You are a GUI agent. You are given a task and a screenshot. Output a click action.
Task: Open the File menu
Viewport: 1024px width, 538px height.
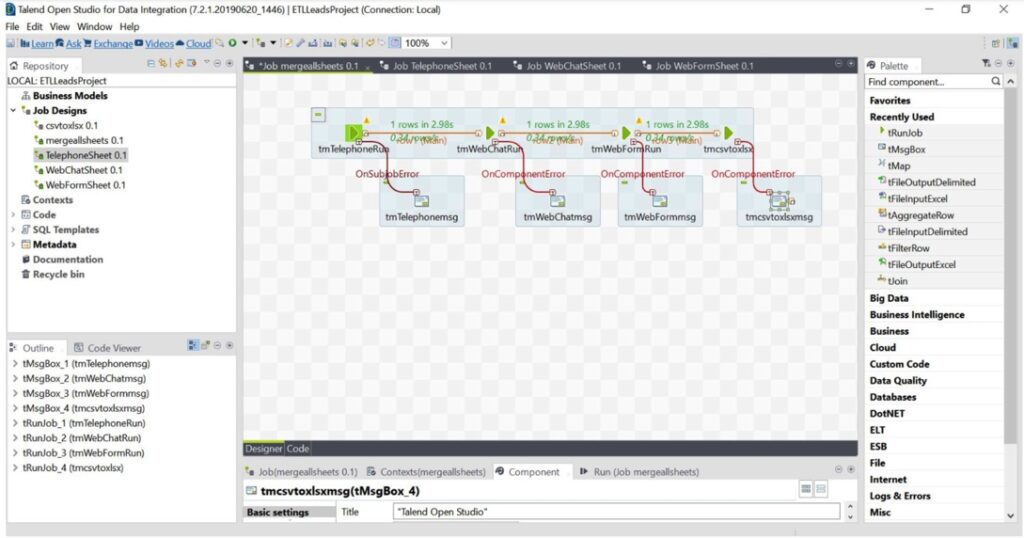[x=12, y=27]
